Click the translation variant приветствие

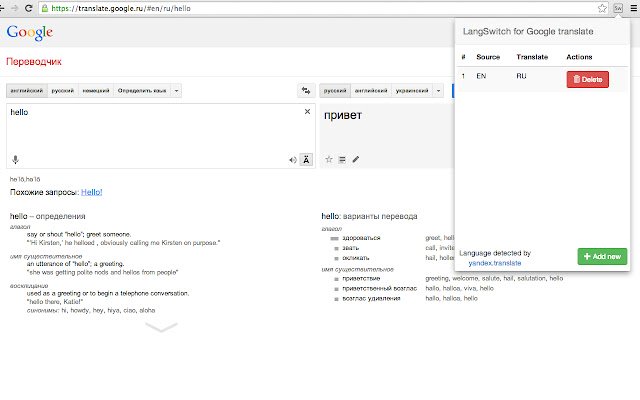click(x=361, y=278)
